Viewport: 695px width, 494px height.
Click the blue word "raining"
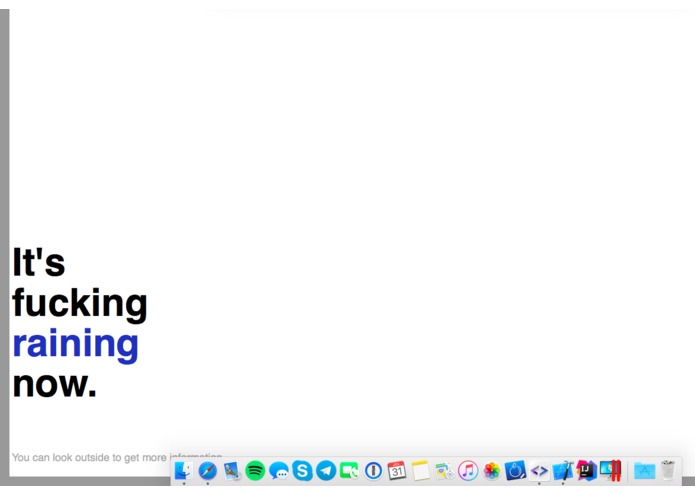(x=75, y=345)
